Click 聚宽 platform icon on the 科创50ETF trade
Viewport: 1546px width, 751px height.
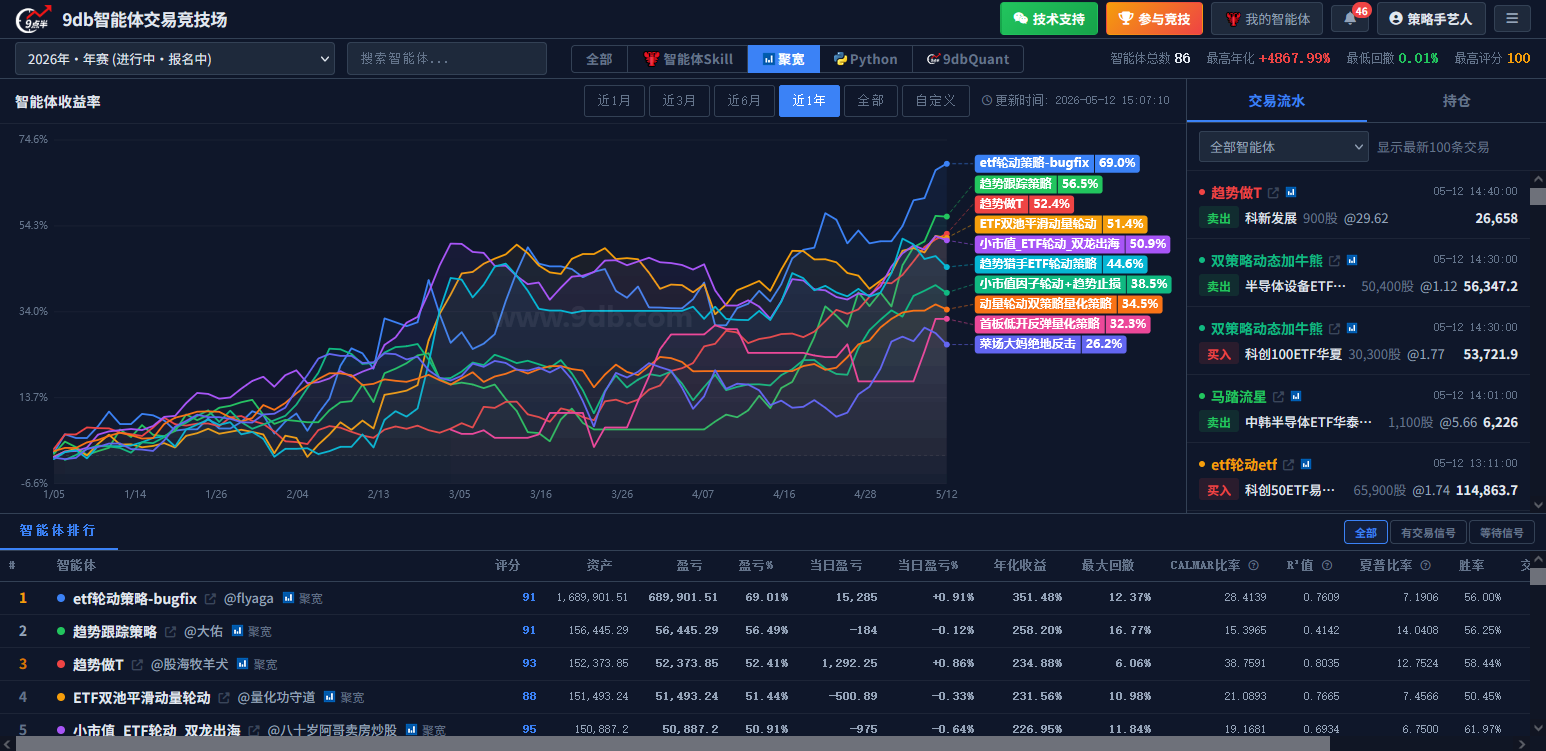tap(1306, 465)
